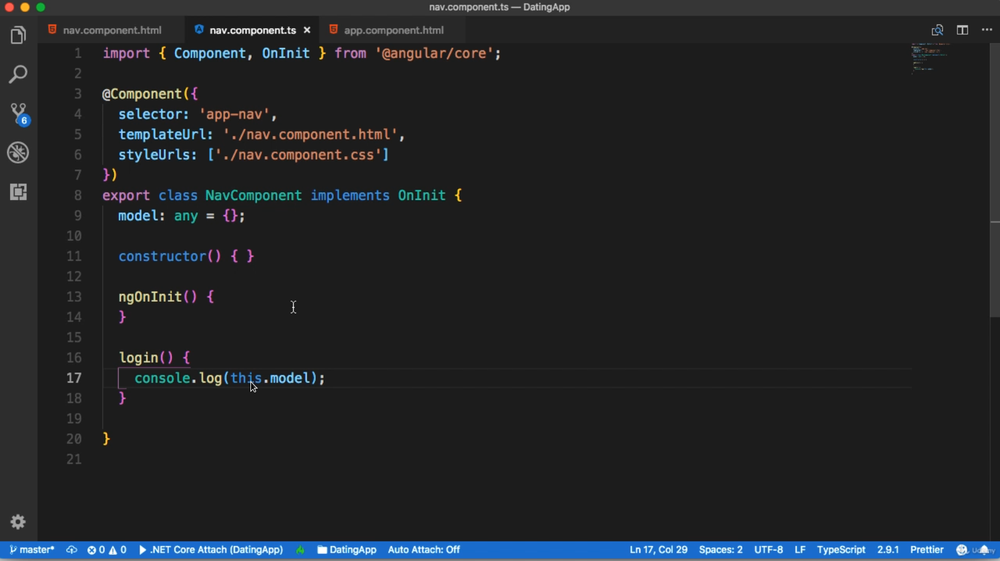The height and width of the screenshot is (561, 1000).
Task: Click on 'styleUrls' property
Action: click(154, 155)
